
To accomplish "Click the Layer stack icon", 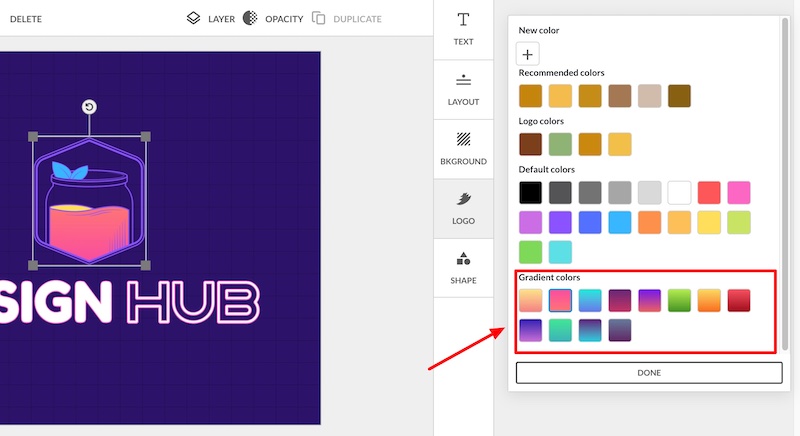I will [x=194, y=18].
